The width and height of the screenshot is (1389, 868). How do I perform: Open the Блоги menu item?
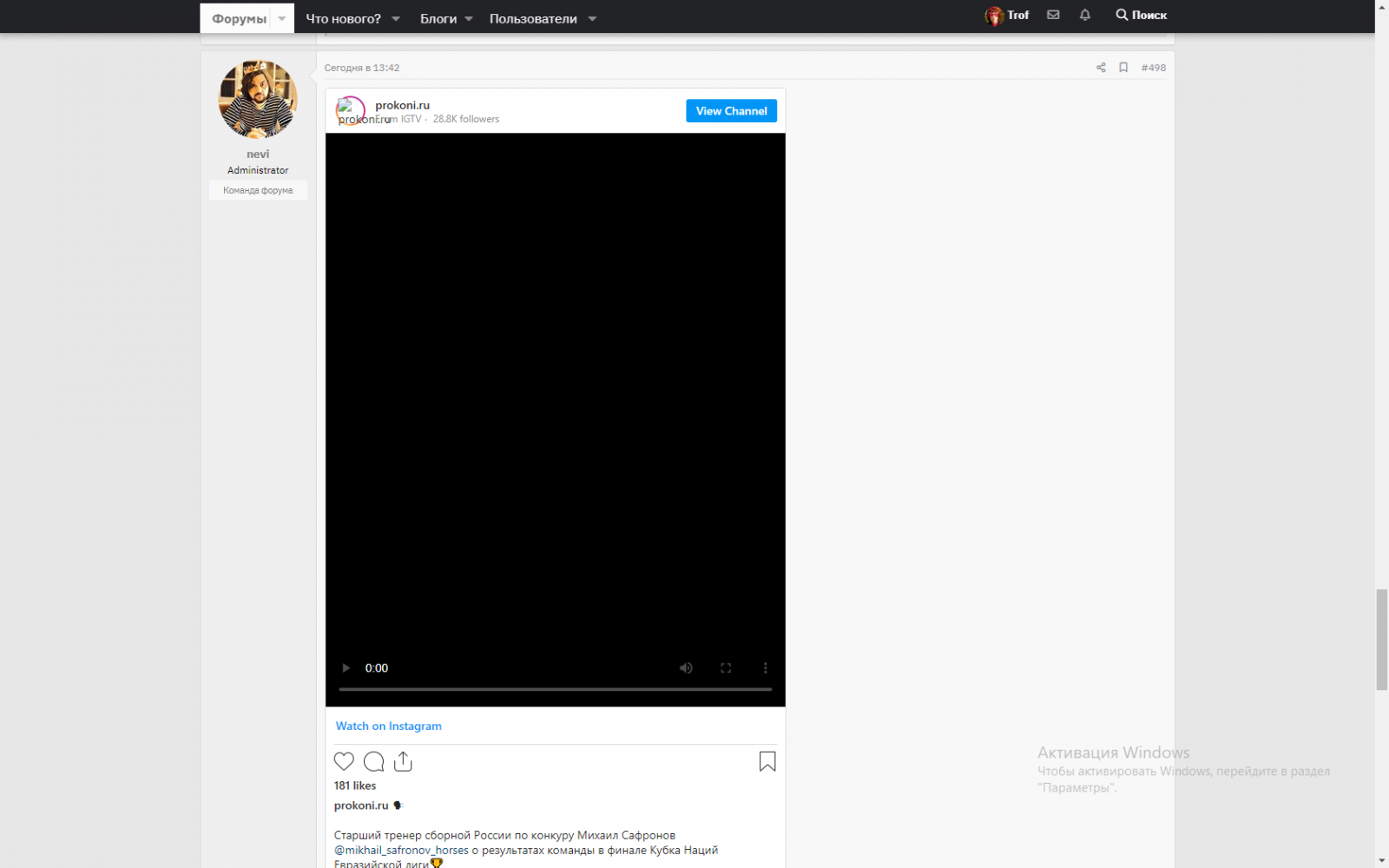(438, 19)
